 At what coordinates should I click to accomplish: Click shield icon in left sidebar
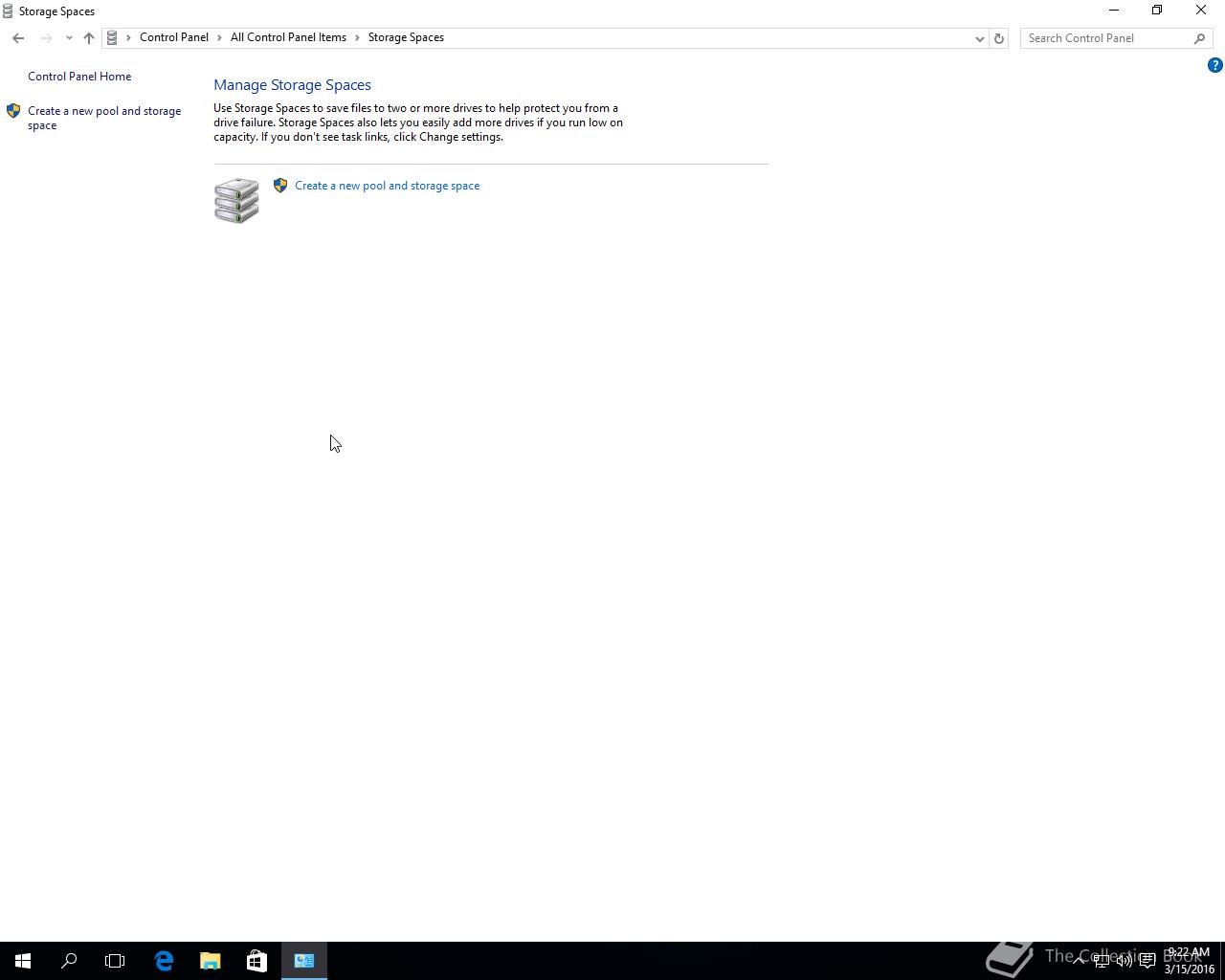13,111
